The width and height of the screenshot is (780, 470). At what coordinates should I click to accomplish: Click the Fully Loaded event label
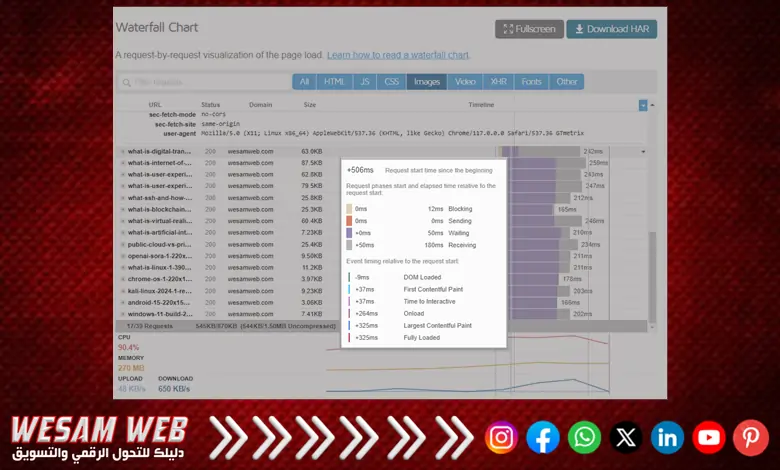[421, 338]
